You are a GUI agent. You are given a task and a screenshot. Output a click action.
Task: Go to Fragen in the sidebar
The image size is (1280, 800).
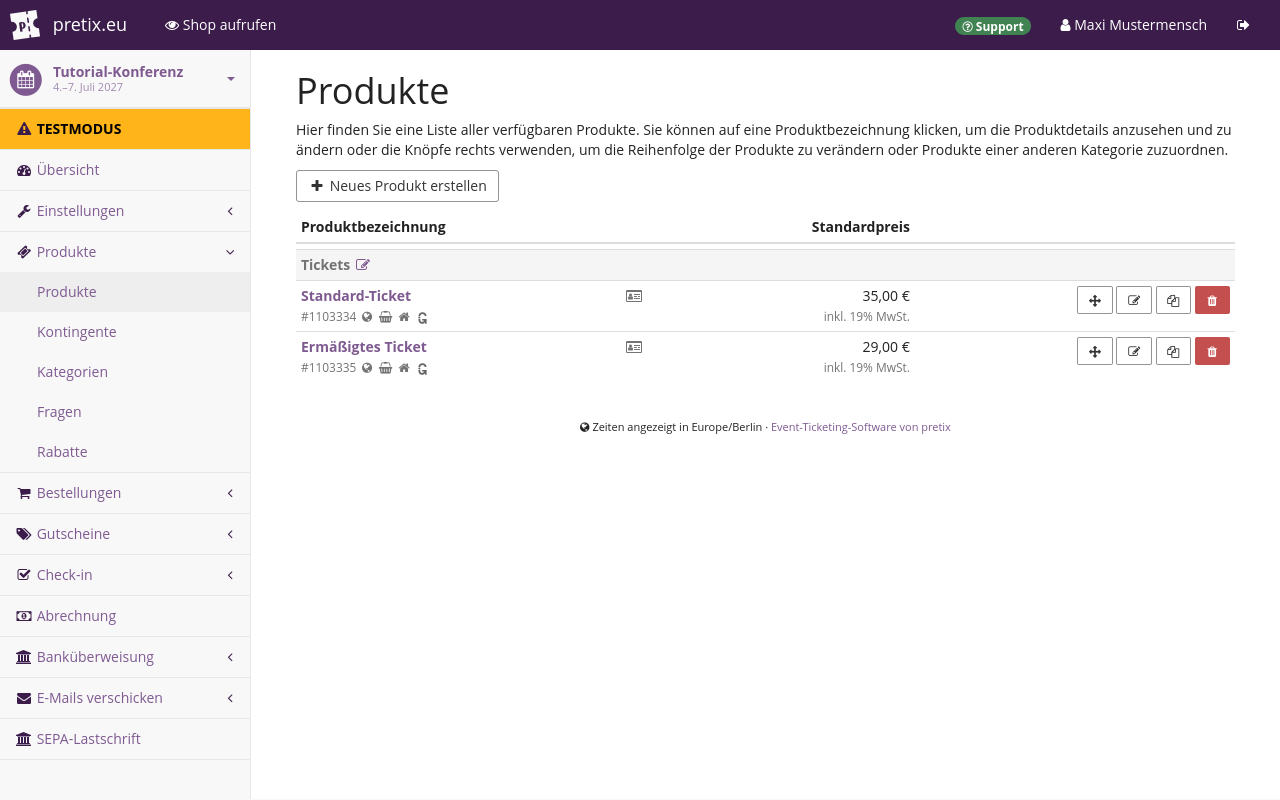(x=125, y=412)
